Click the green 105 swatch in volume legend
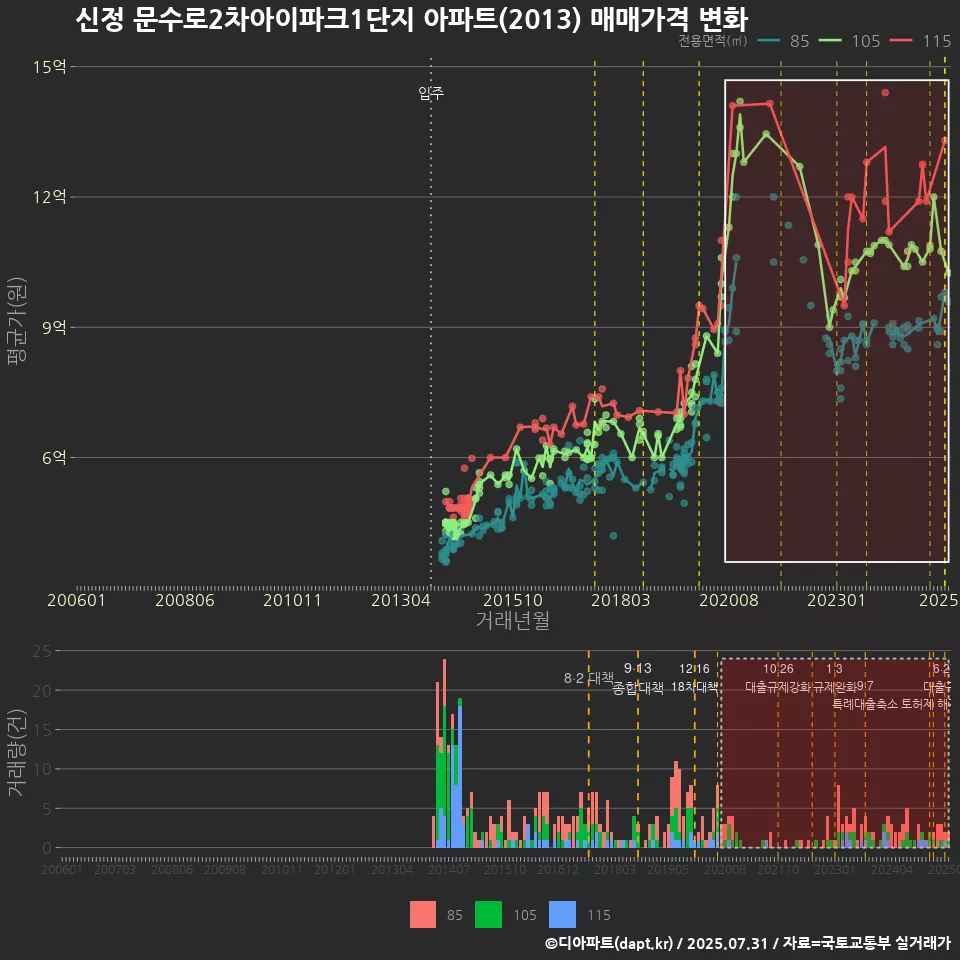960x960 pixels. 488,914
